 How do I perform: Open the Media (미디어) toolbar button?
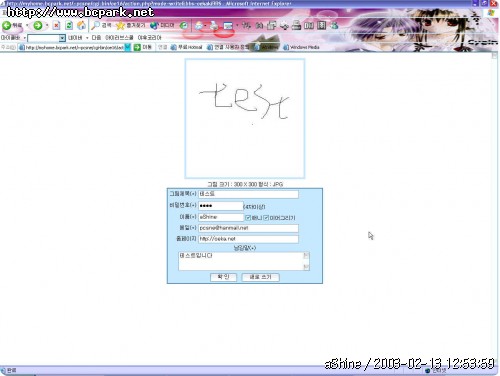point(162,25)
